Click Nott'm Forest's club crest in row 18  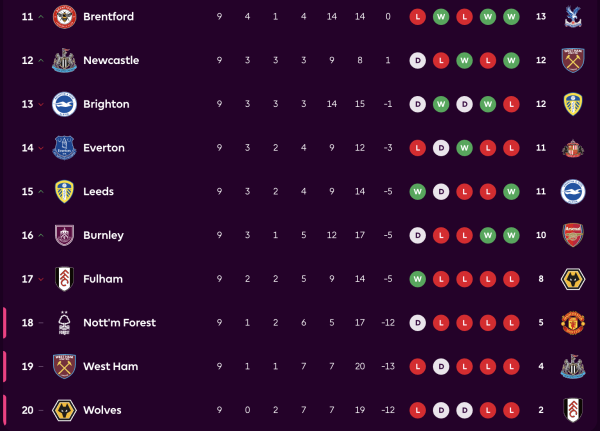(64, 323)
